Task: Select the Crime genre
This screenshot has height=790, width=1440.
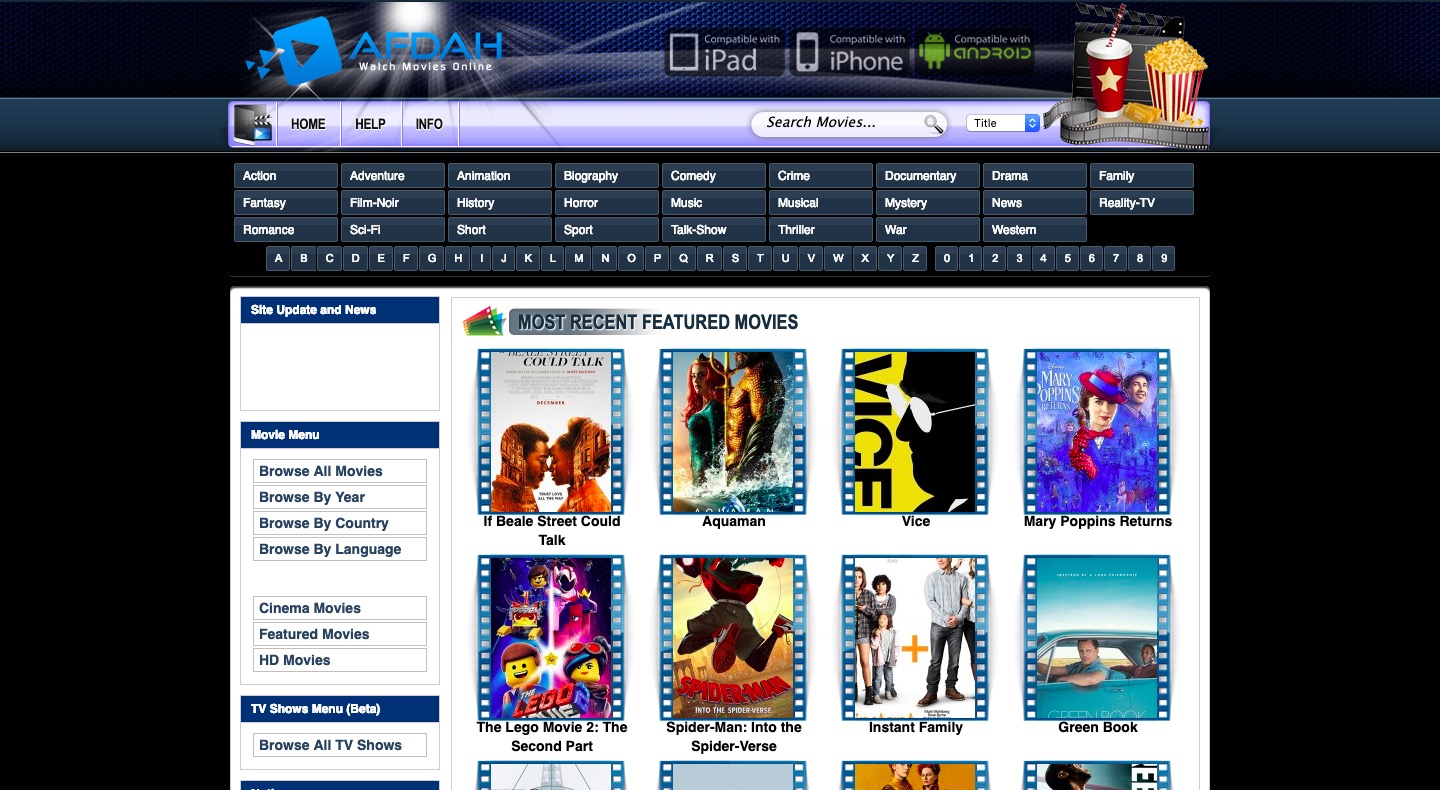Action: pyautogui.click(x=821, y=176)
